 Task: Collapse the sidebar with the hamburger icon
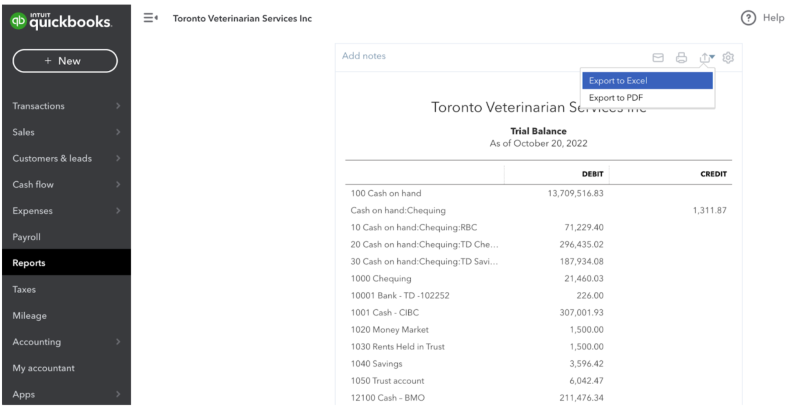(x=150, y=19)
